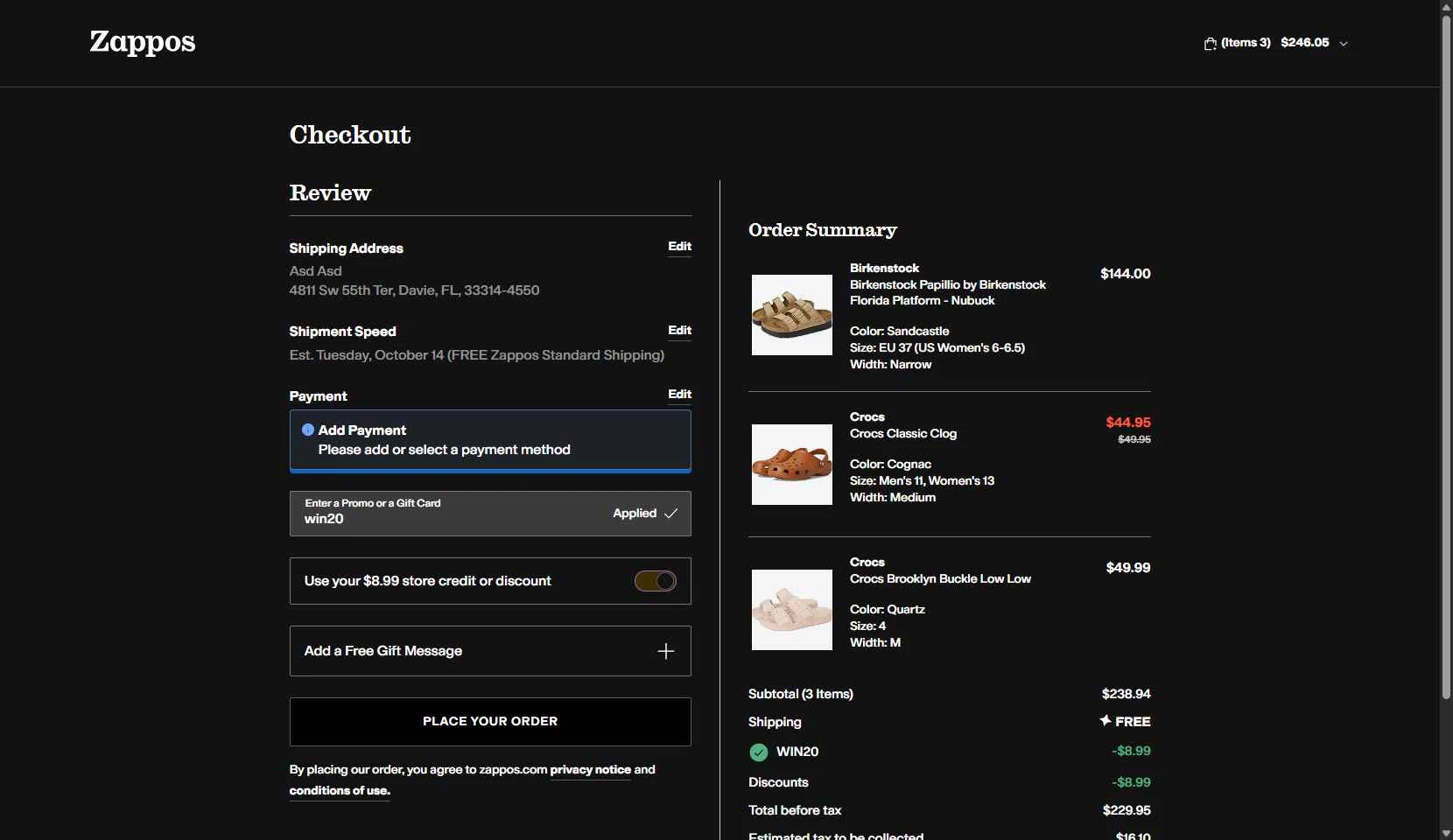Click the Applied checkmark icon
This screenshot has width=1453, height=840.
(x=670, y=514)
